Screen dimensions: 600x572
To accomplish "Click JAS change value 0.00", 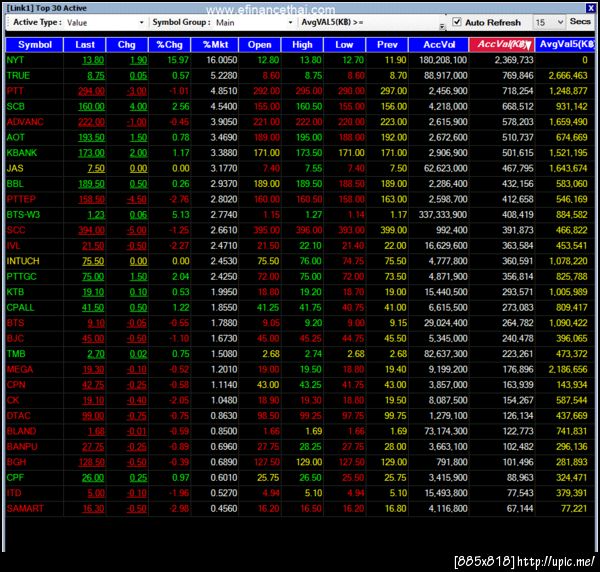I will pos(138,168).
